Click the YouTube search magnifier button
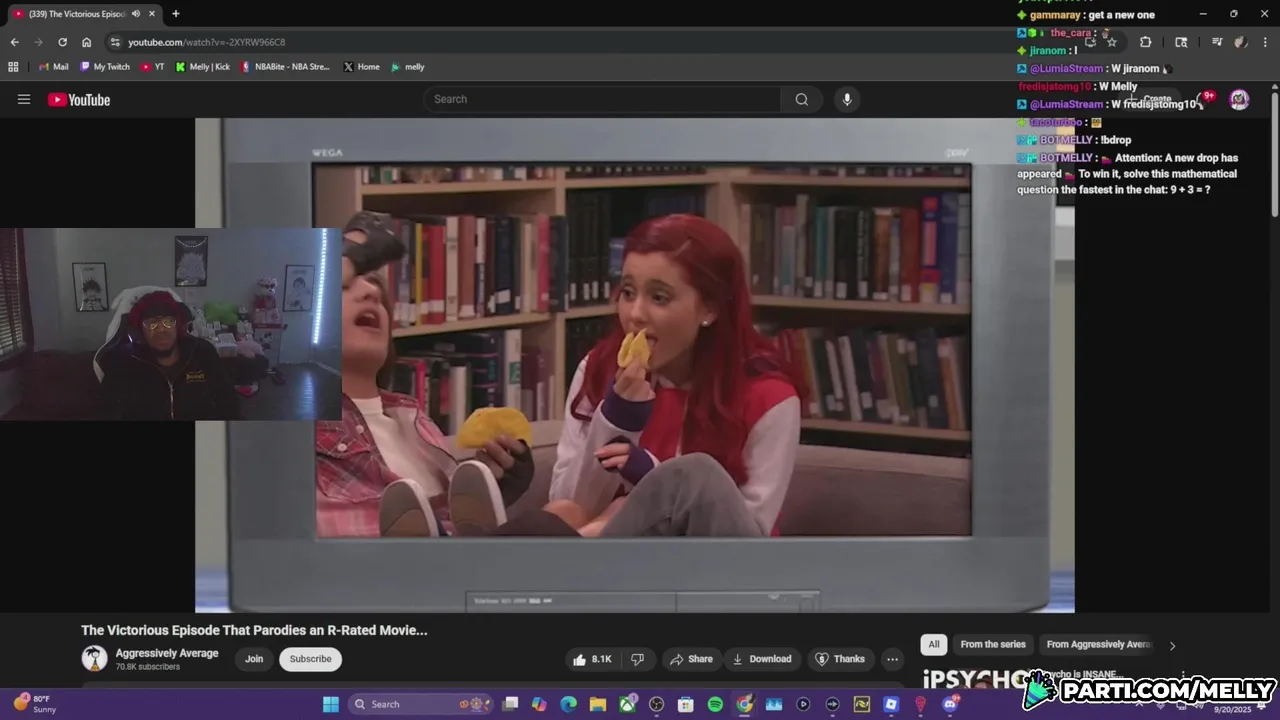Screen dimensions: 1280x720 [801, 99]
